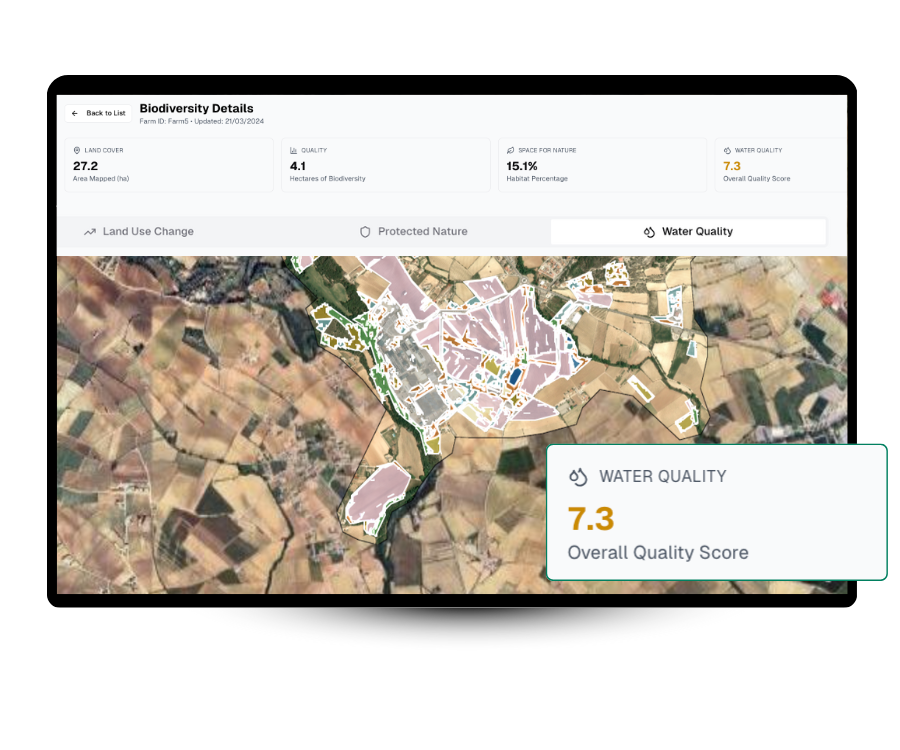
Task: Click the droplet icon on Water Quality tab
Action: click(649, 231)
